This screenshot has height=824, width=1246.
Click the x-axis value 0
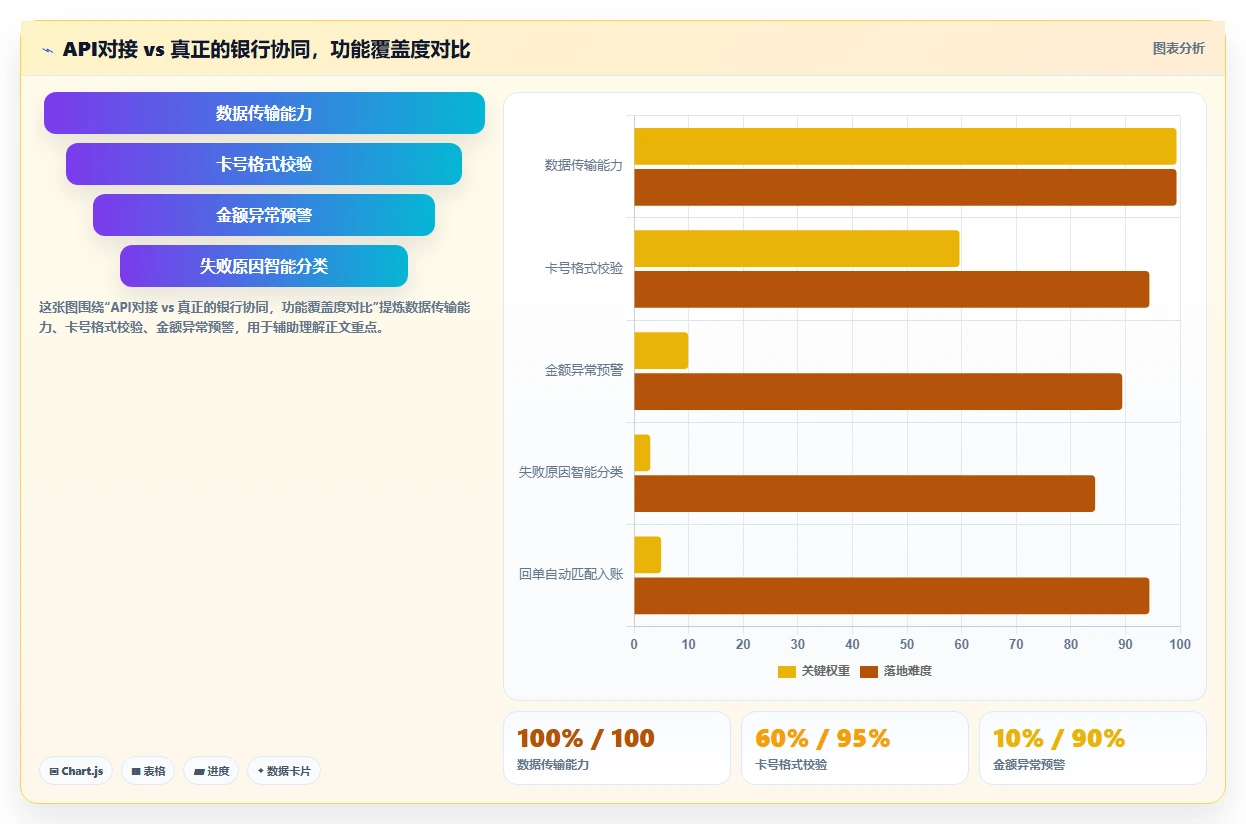[x=634, y=645]
